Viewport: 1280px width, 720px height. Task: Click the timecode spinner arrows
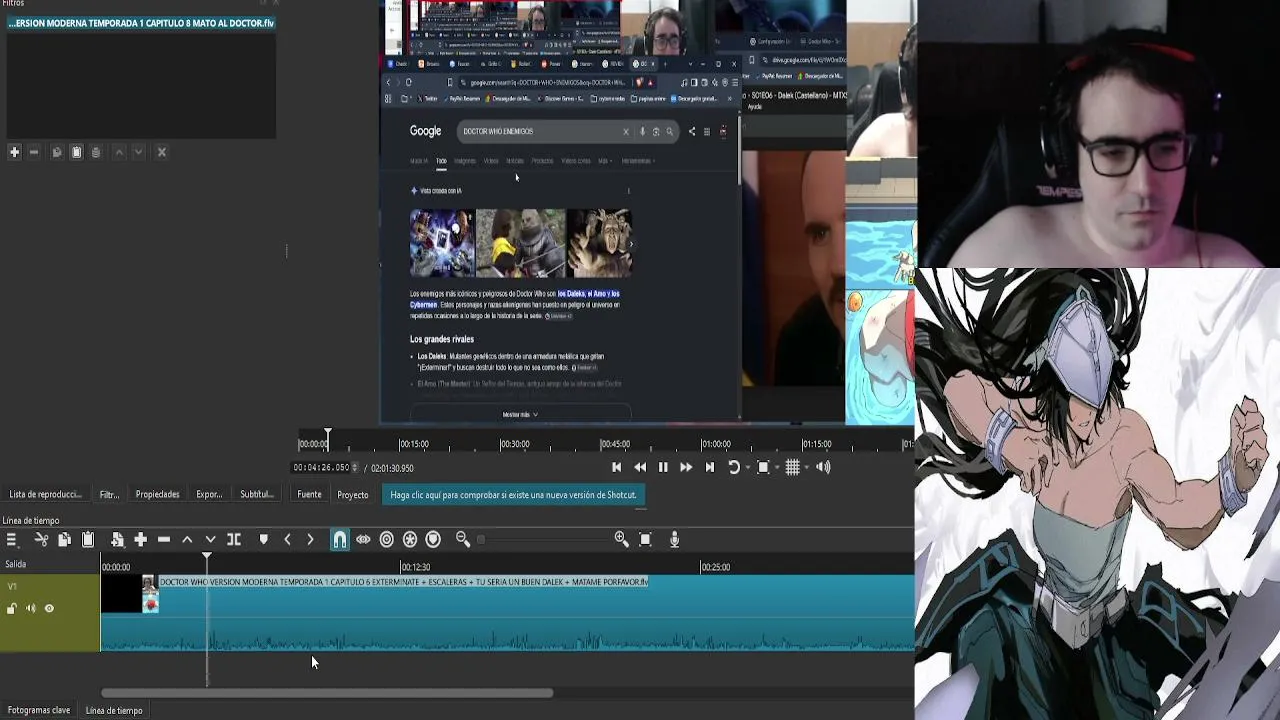point(355,468)
